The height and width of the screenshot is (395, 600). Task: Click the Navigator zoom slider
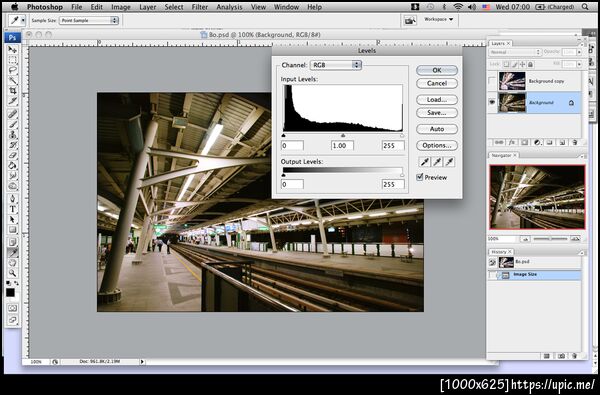click(550, 239)
